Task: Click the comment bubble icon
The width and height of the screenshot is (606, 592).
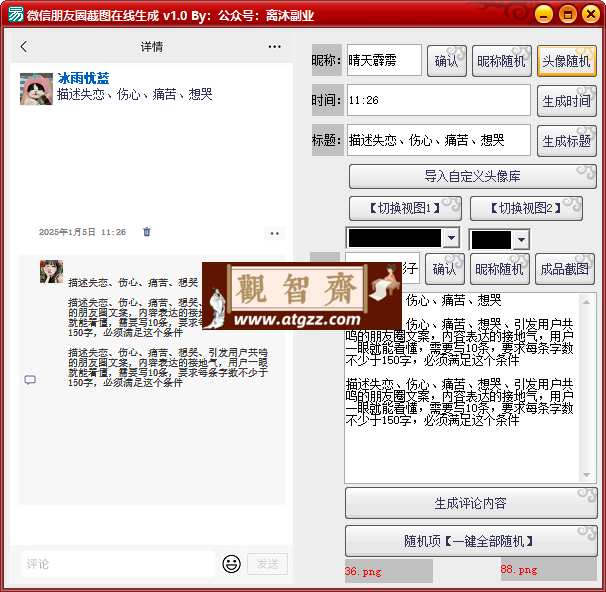Action: 30,380
